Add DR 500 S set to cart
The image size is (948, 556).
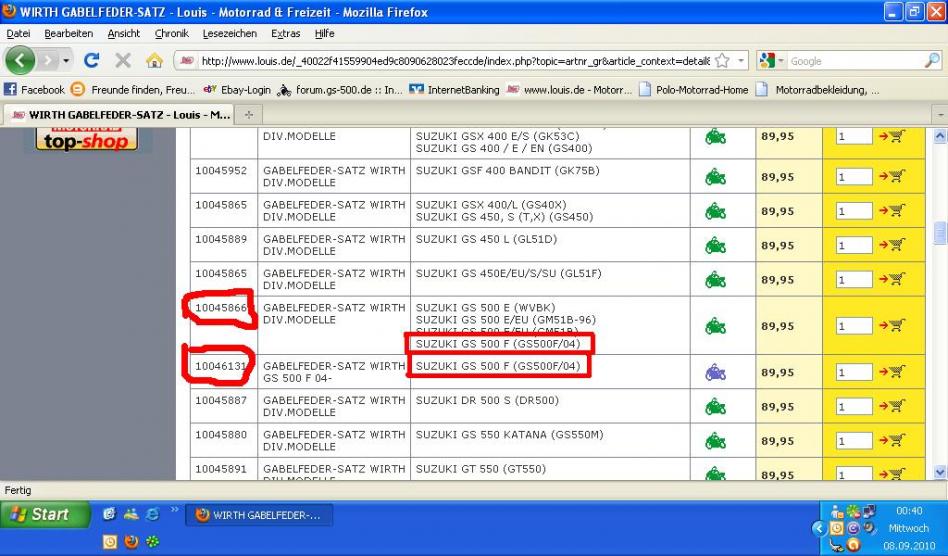pos(892,406)
